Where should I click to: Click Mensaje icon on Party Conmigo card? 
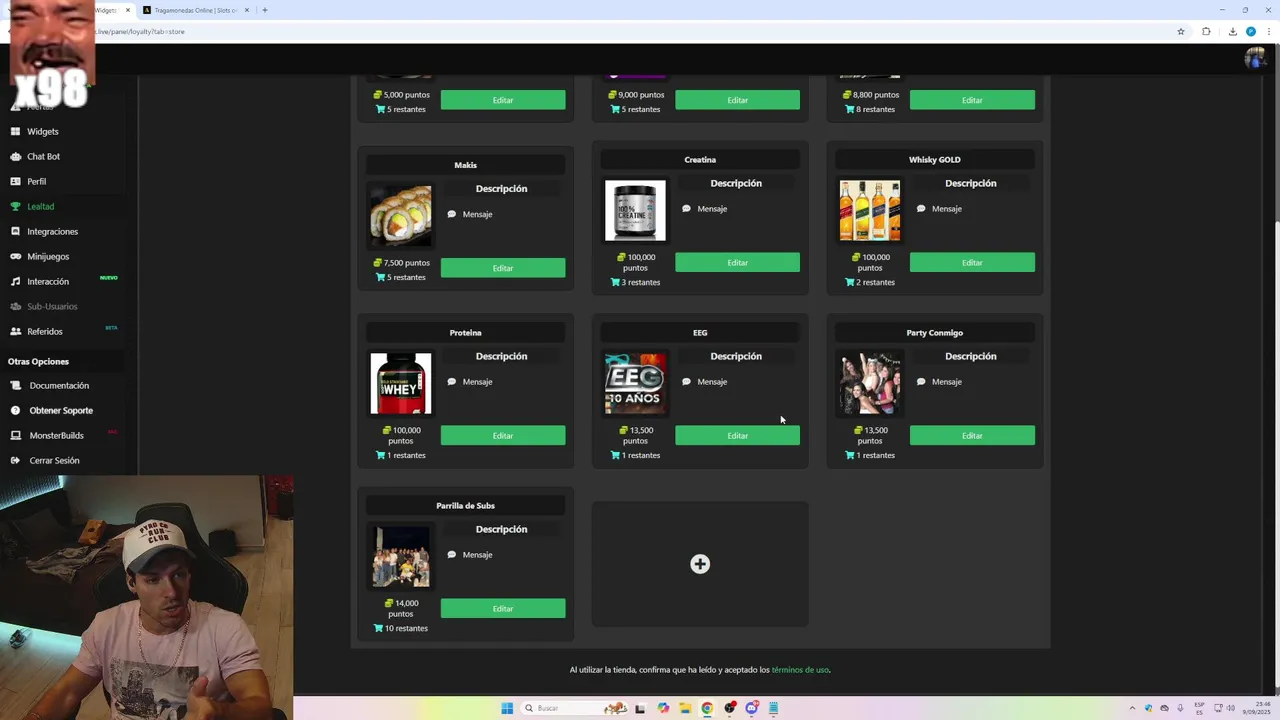921,382
